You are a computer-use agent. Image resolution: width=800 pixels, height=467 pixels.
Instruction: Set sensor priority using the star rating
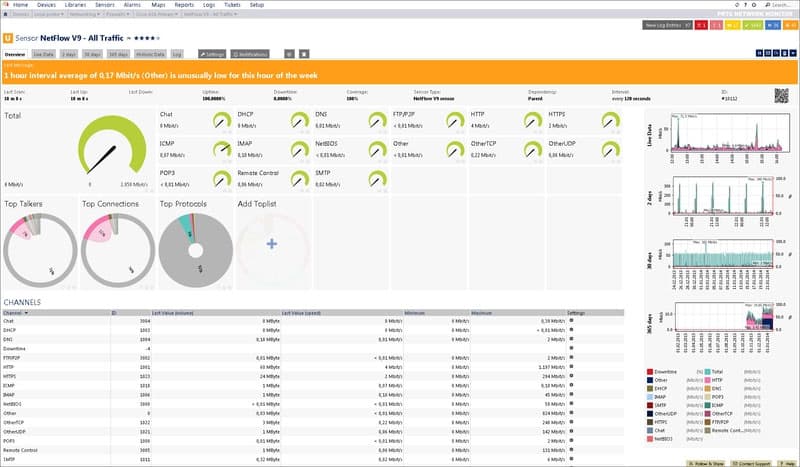146,38
